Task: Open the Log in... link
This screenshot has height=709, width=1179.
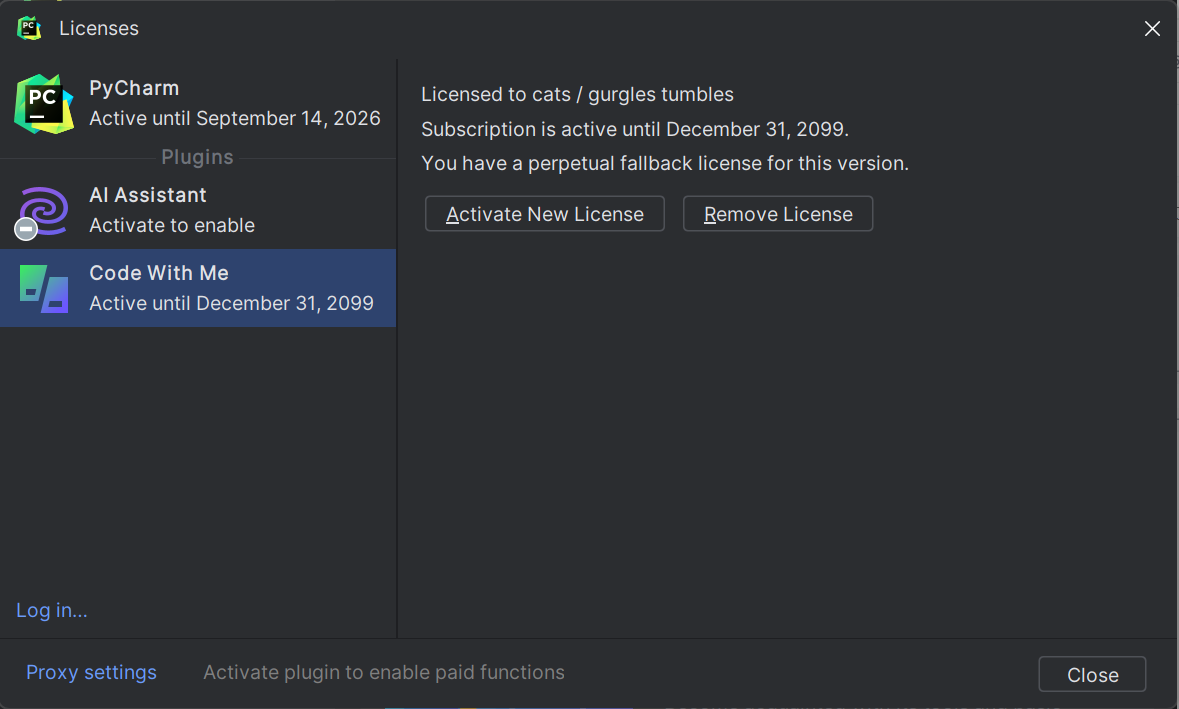Action: point(52,610)
